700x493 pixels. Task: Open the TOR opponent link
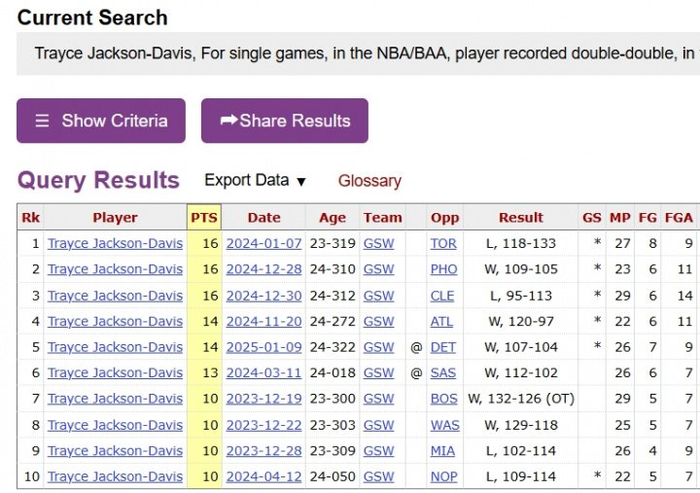443,243
